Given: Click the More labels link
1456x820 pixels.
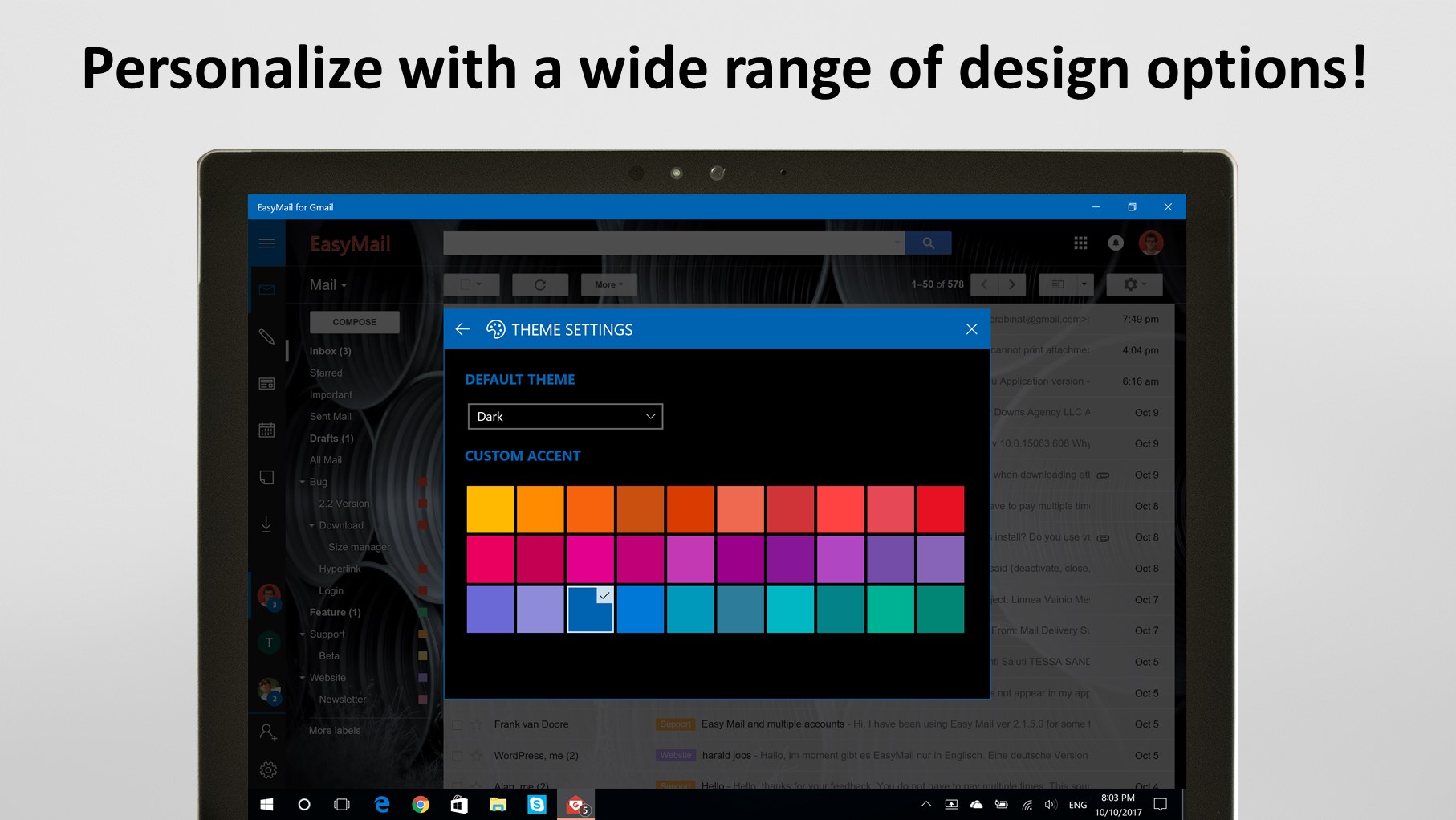Looking at the screenshot, I should [x=335, y=731].
